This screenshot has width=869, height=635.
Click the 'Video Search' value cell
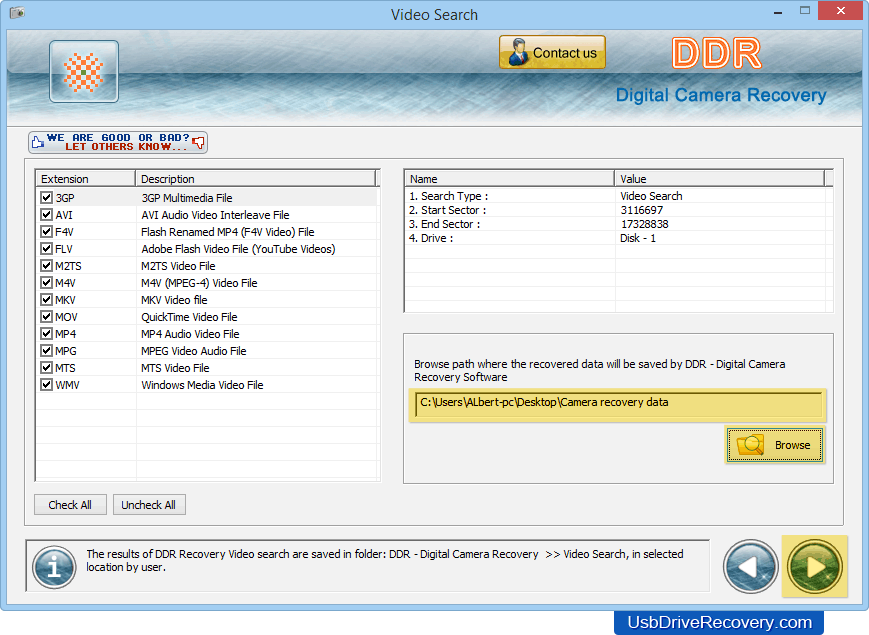tap(651, 196)
